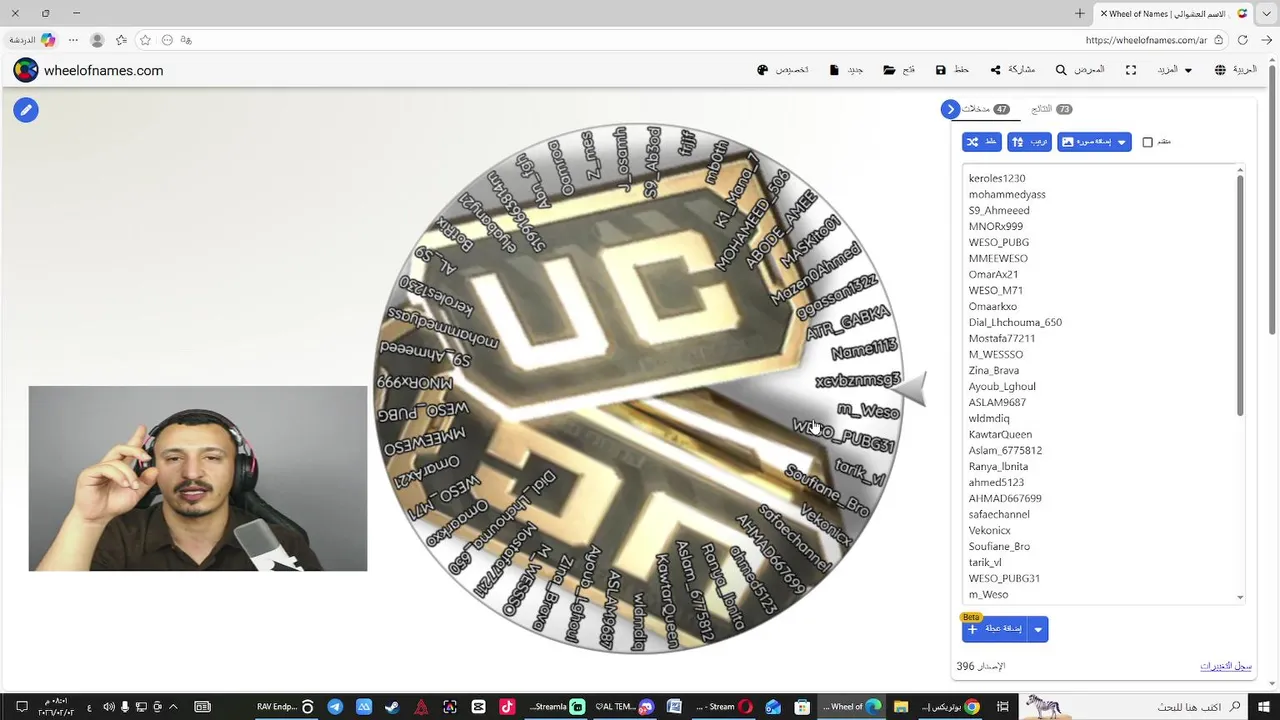Save the wheel with the floppy disk icon
The image size is (1280, 720).
click(x=941, y=70)
